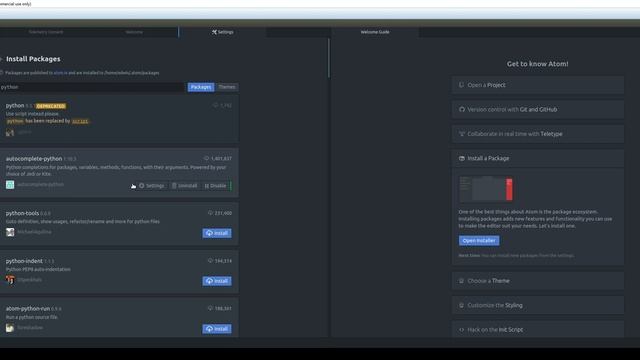
Task: Open the deprecated python package title
Action: tap(15, 105)
